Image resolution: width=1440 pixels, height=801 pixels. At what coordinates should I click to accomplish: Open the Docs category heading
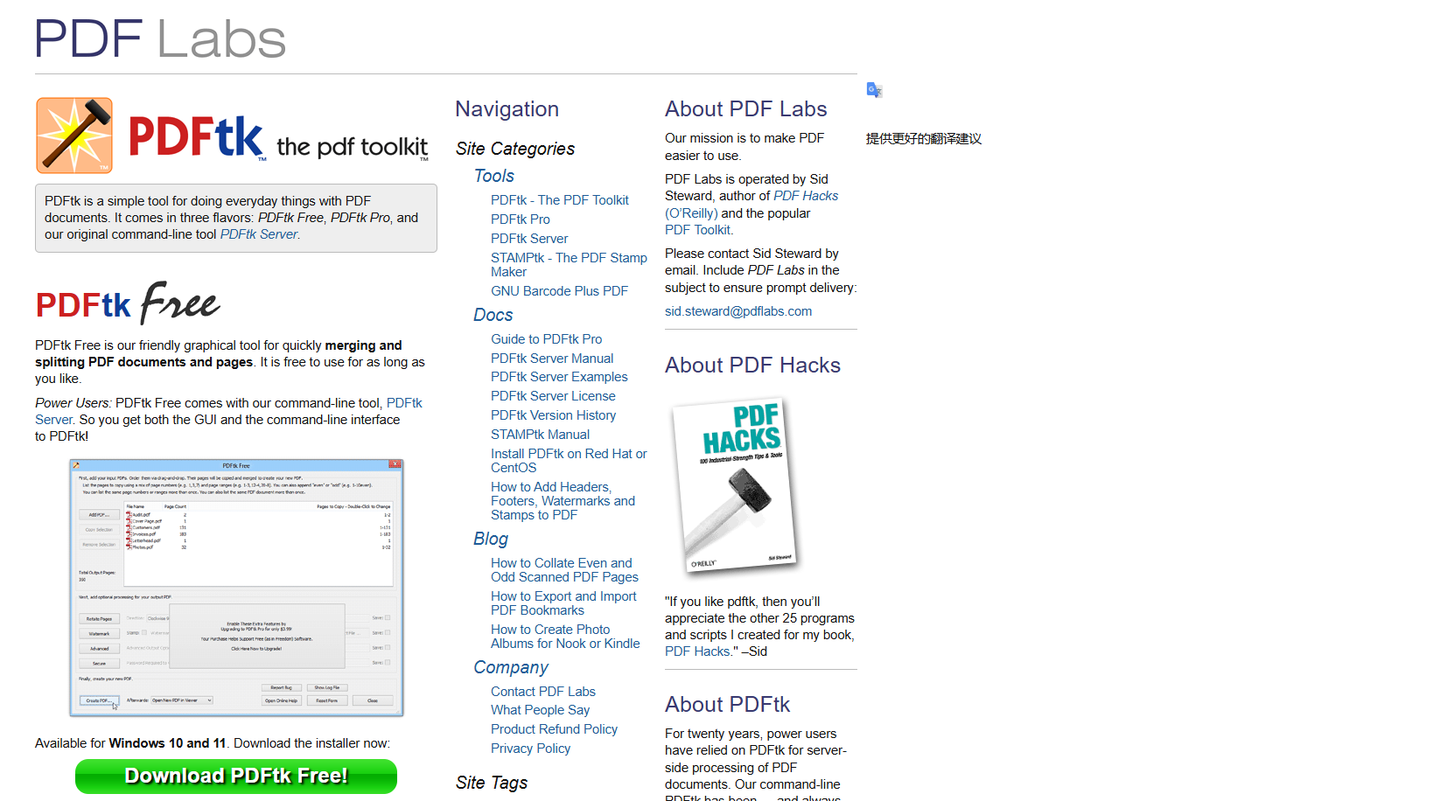tap(493, 315)
